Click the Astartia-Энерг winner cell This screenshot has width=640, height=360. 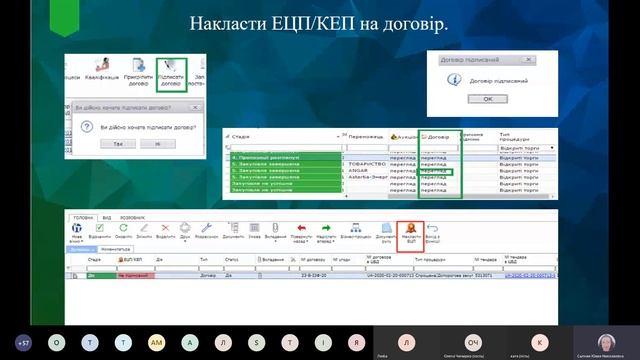pos(368,177)
